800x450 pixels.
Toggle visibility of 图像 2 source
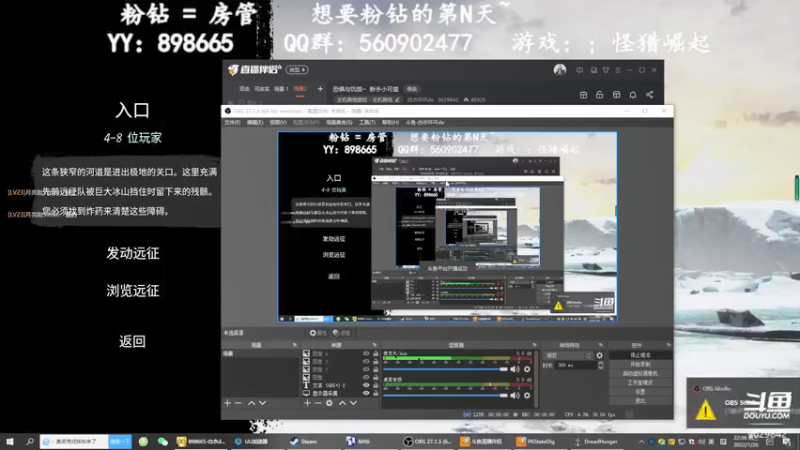(366, 369)
